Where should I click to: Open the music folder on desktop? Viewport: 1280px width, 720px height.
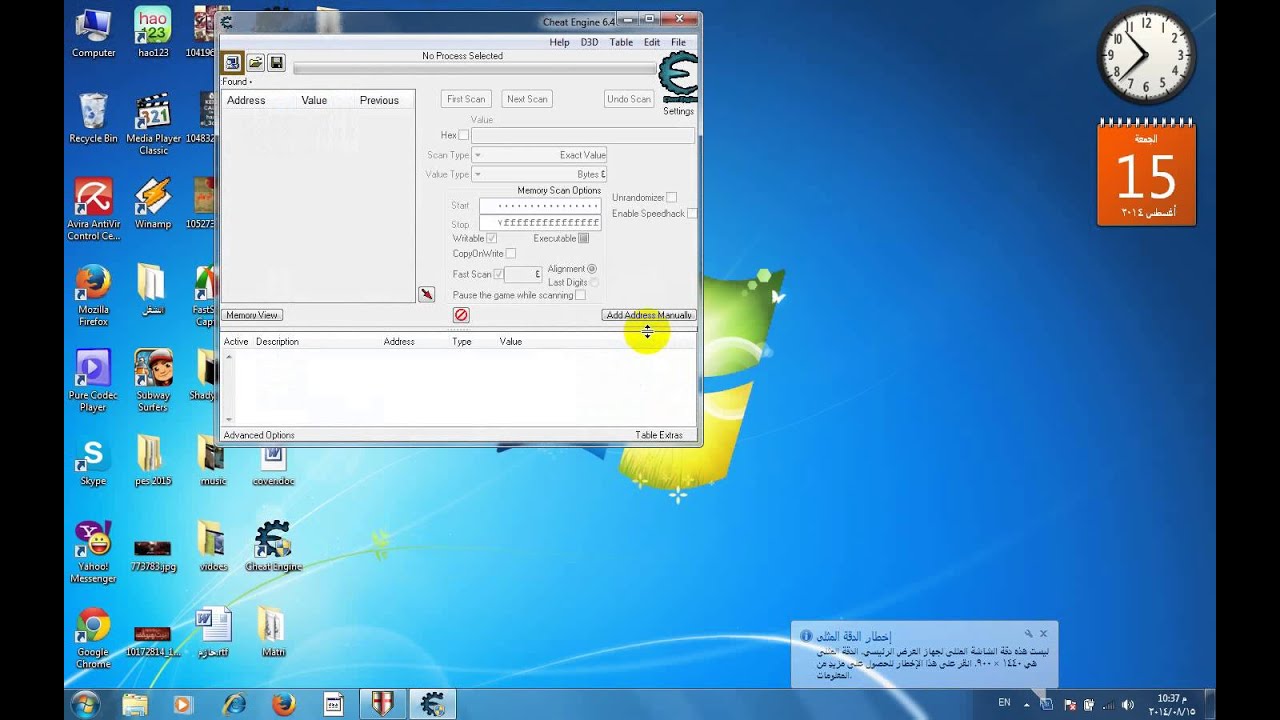[x=213, y=461]
